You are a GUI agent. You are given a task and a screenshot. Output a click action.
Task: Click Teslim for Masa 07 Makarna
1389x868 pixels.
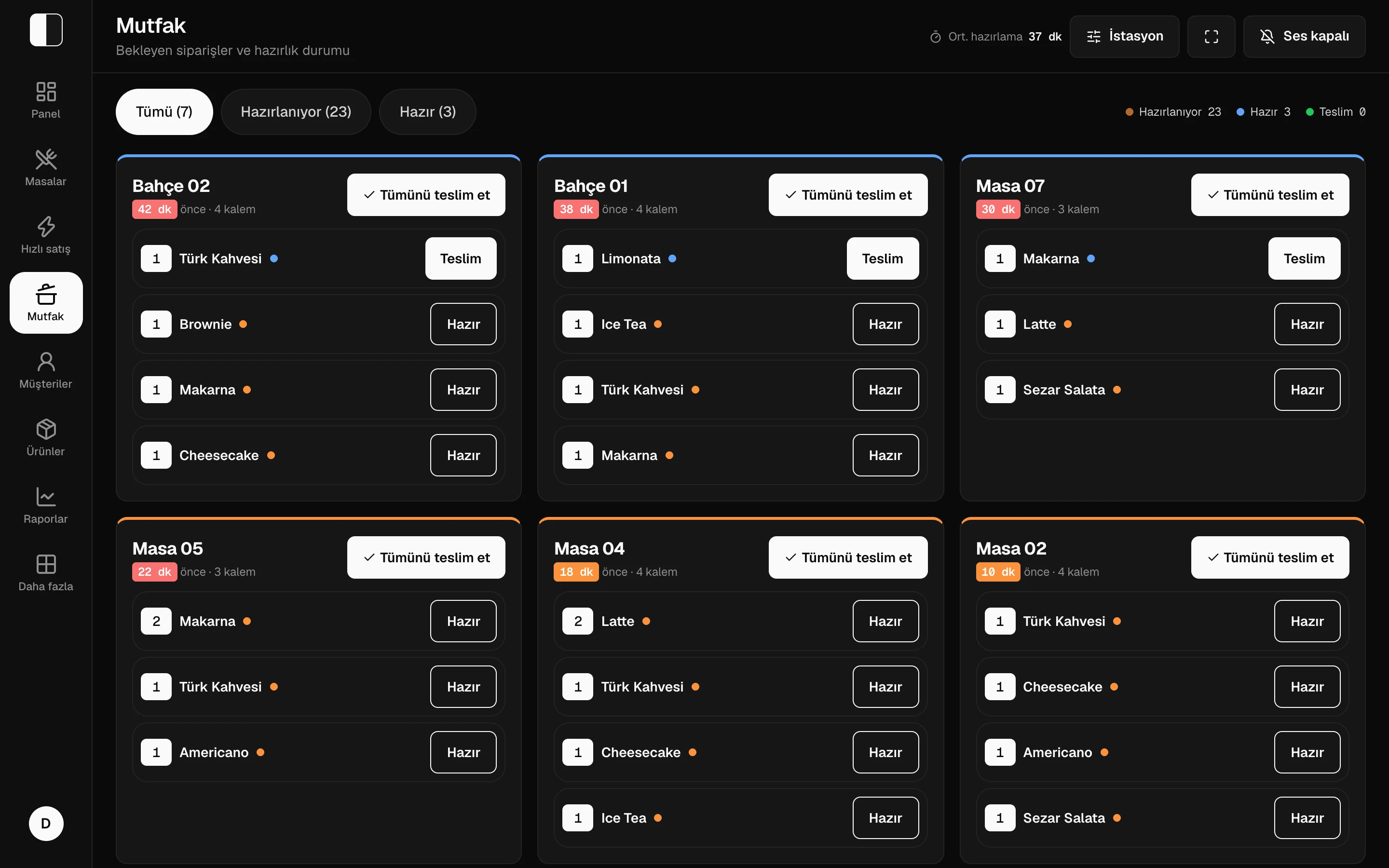pyautogui.click(x=1304, y=259)
